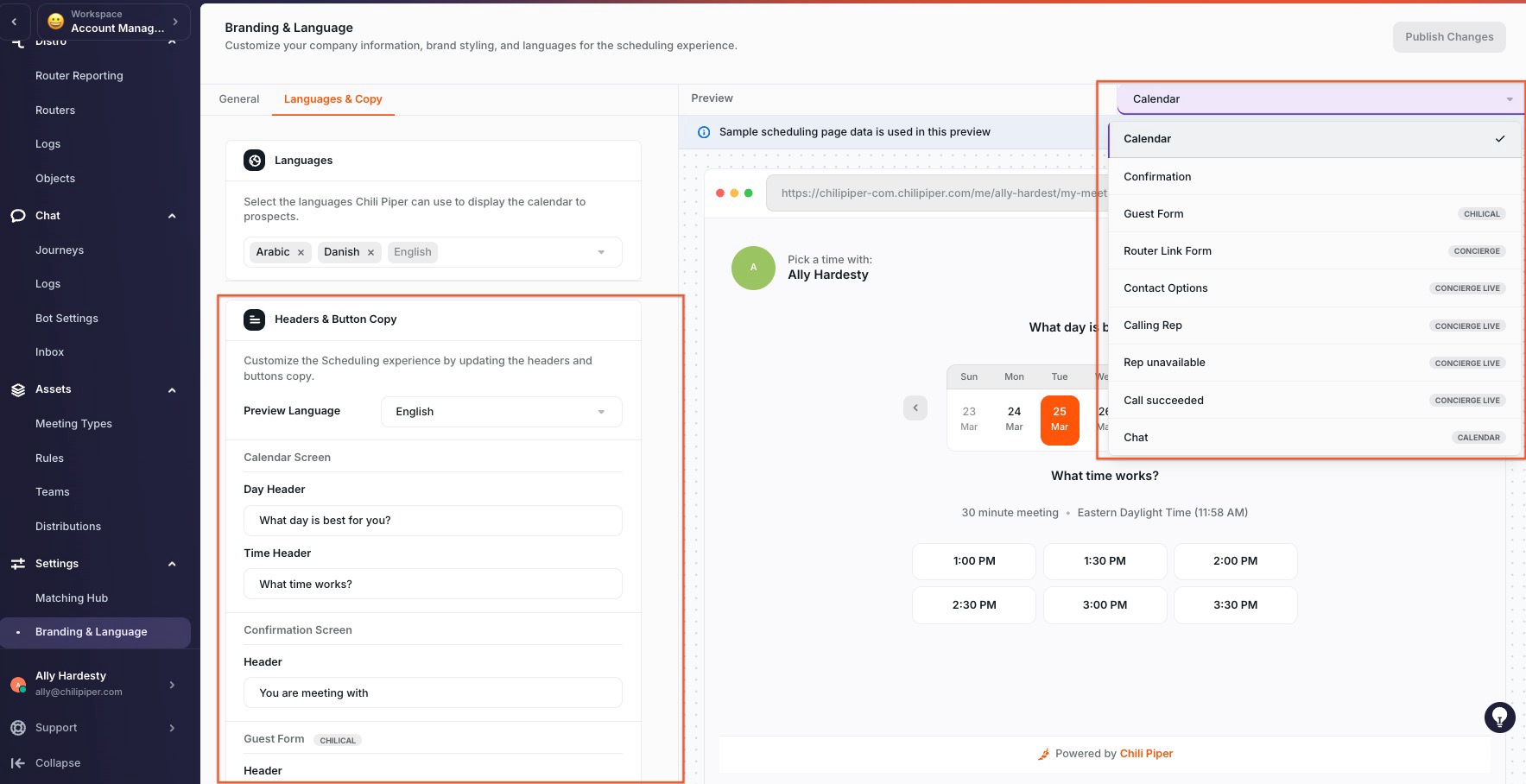Select Chat option in dropdown list
This screenshot has width=1526, height=784.
coord(1314,437)
